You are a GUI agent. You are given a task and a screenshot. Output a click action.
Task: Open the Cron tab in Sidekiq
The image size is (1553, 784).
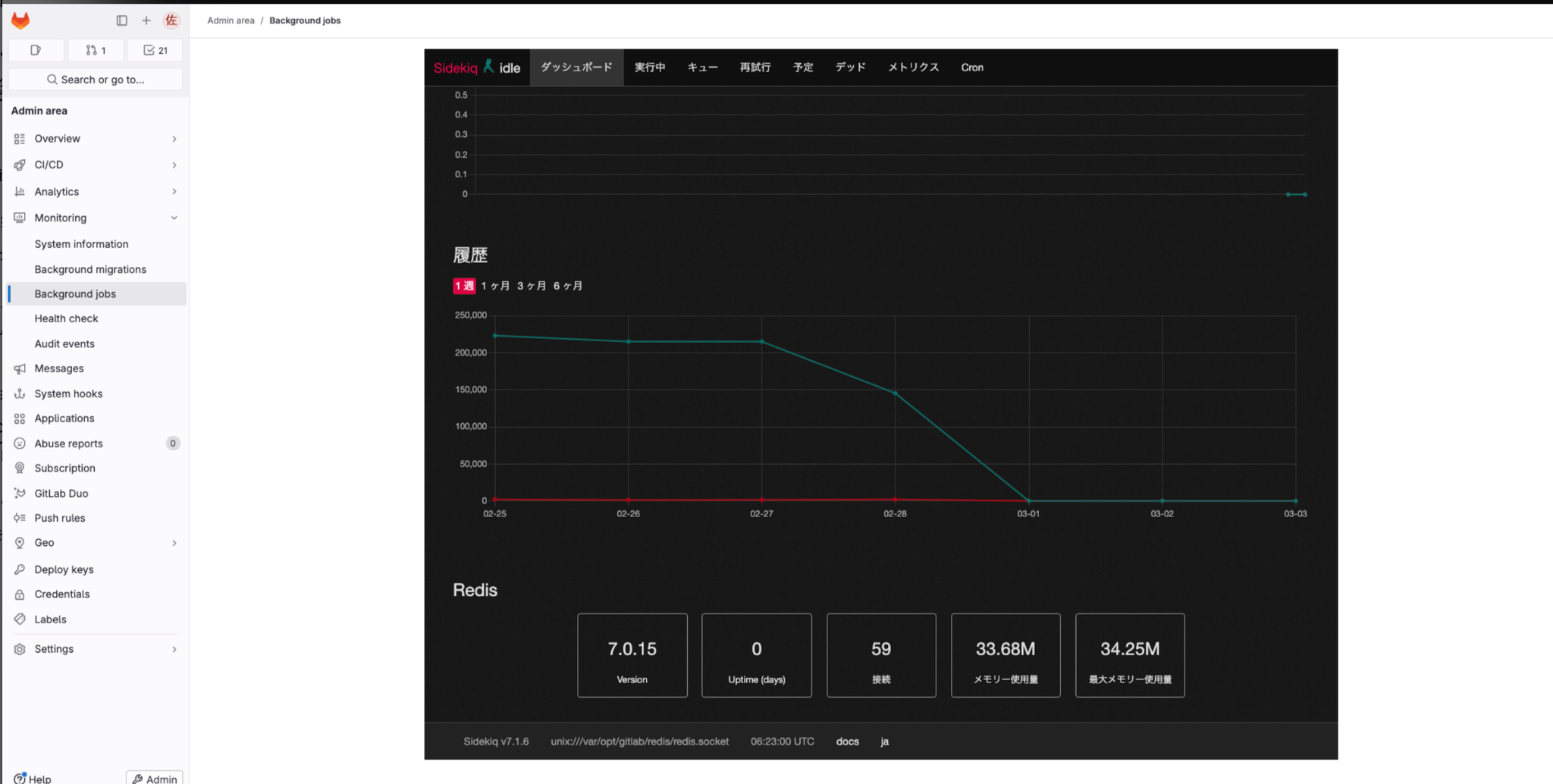pyautogui.click(x=972, y=67)
